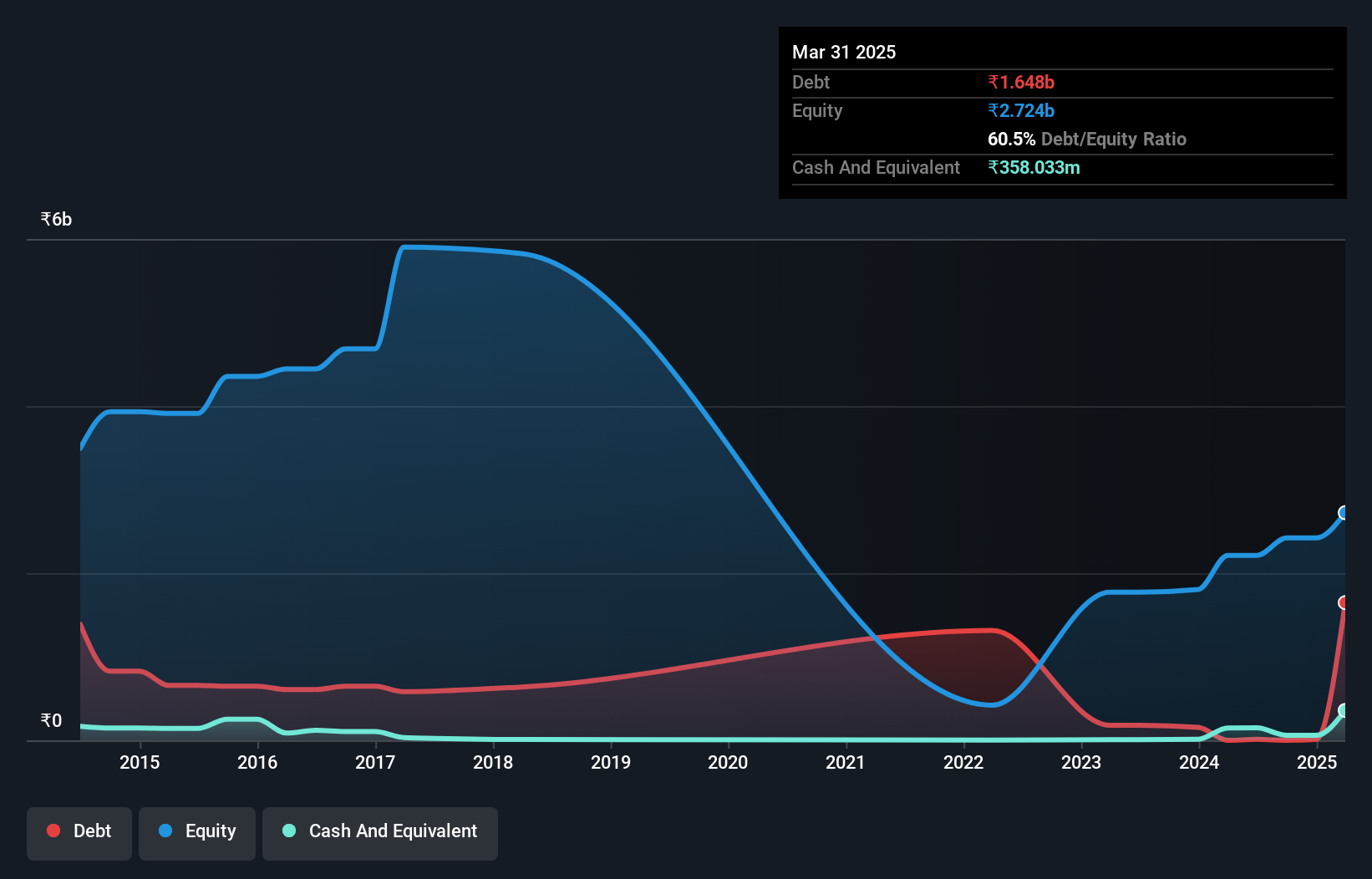This screenshot has width=1372, height=879.
Task: Click the Debt row label in tooltip
Action: (x=810, y=82)
